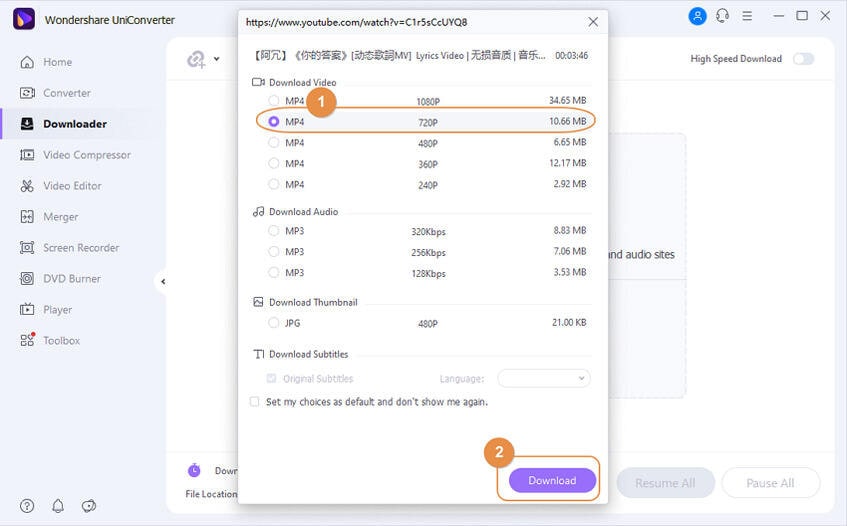Image resolution: width=847 pixels, height=526 pixels.
Task: Toggle Original Subtitles checkbox
Action: (272, 378)
